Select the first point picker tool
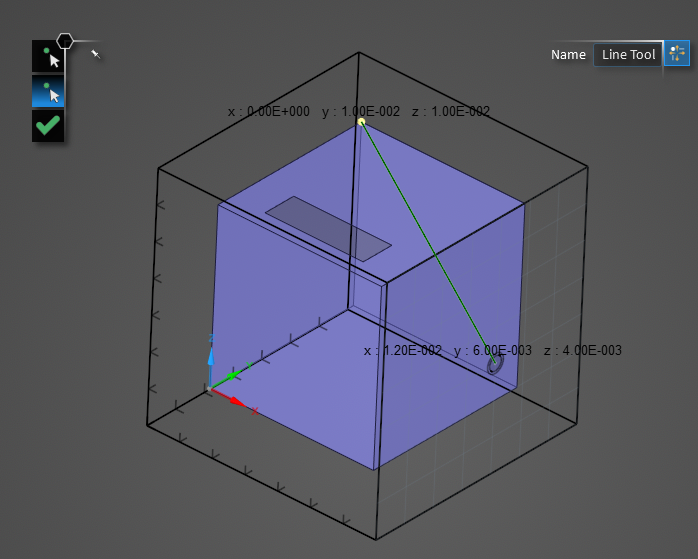Viewport: 698px width, 559px height. pyautogui.click(x=48, y=57)
